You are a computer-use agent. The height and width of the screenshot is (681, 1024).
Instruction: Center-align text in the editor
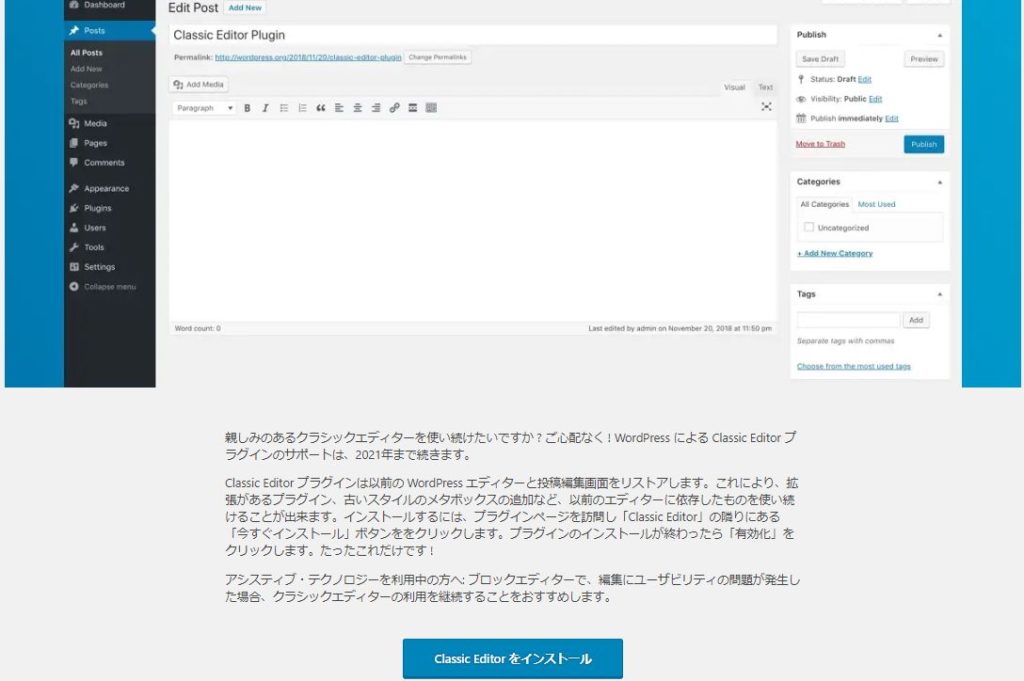coord(357,108)
